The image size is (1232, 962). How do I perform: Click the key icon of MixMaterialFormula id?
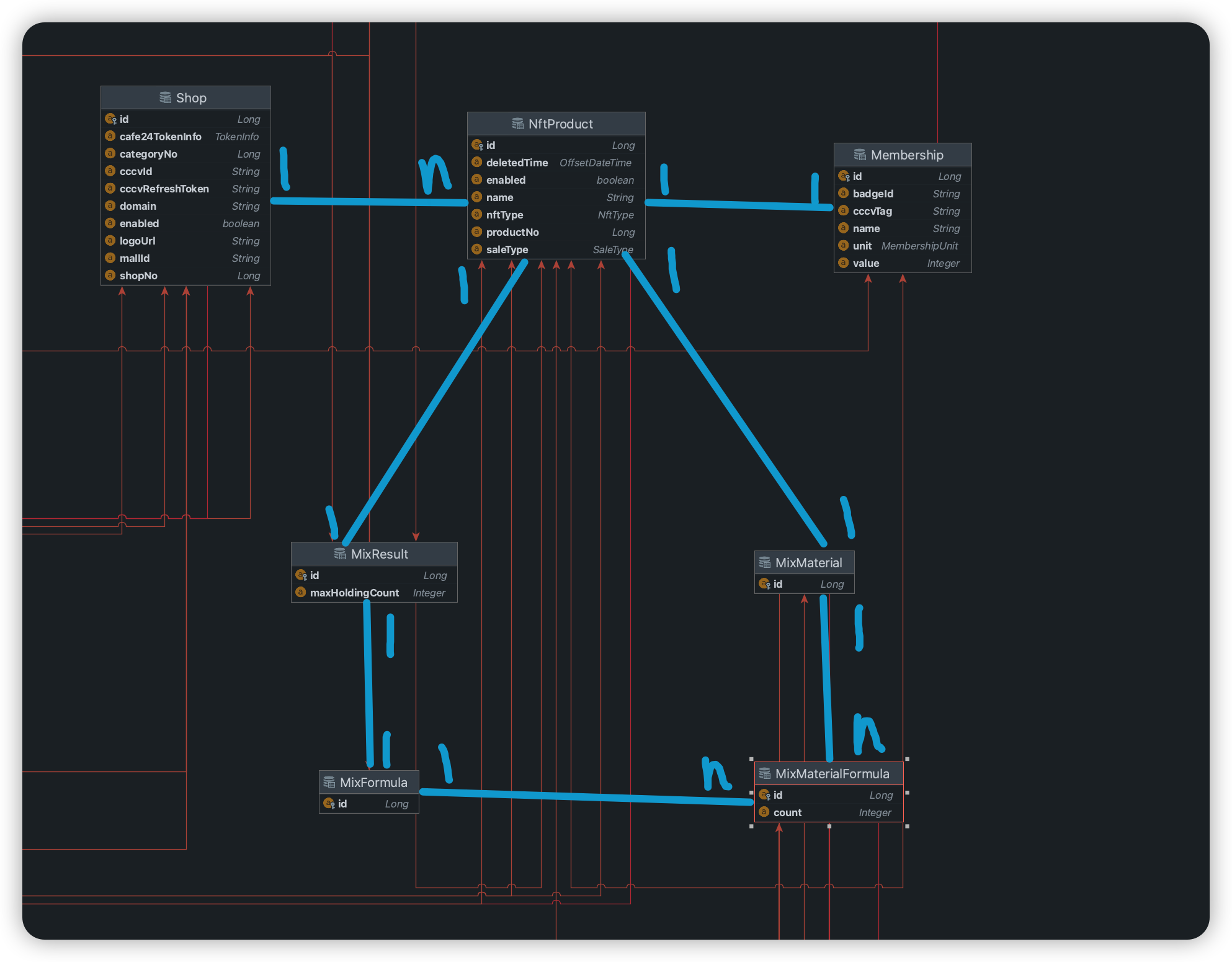click(765, 794)
